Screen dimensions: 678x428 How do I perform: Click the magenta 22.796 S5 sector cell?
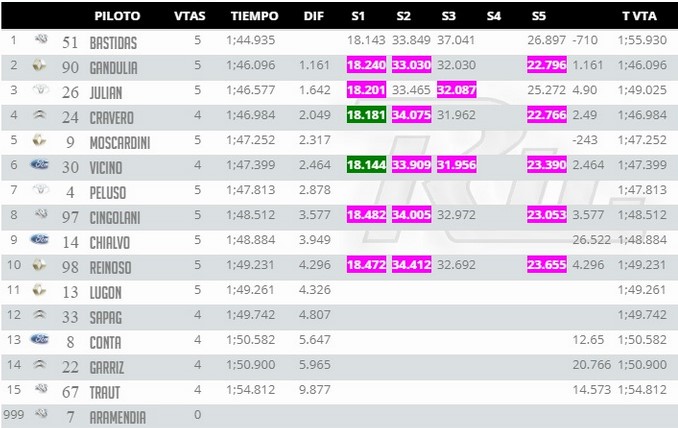547,65
